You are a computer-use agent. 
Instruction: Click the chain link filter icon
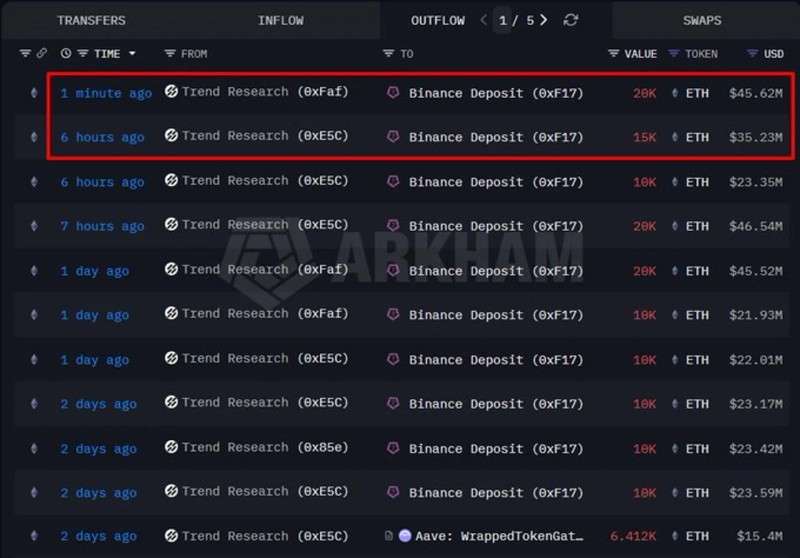[42, 54]
